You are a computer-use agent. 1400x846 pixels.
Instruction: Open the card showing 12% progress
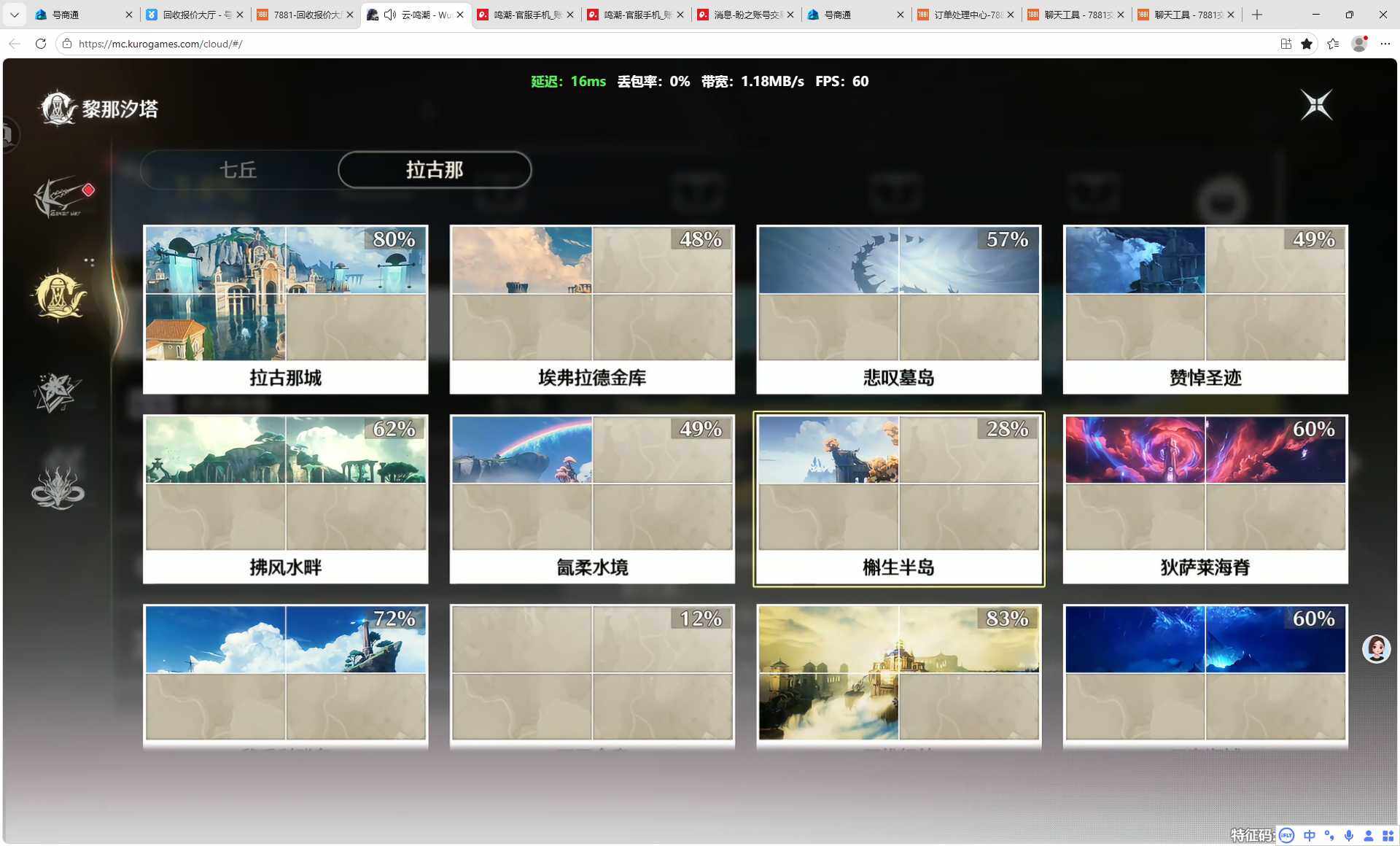coord(592,675)
